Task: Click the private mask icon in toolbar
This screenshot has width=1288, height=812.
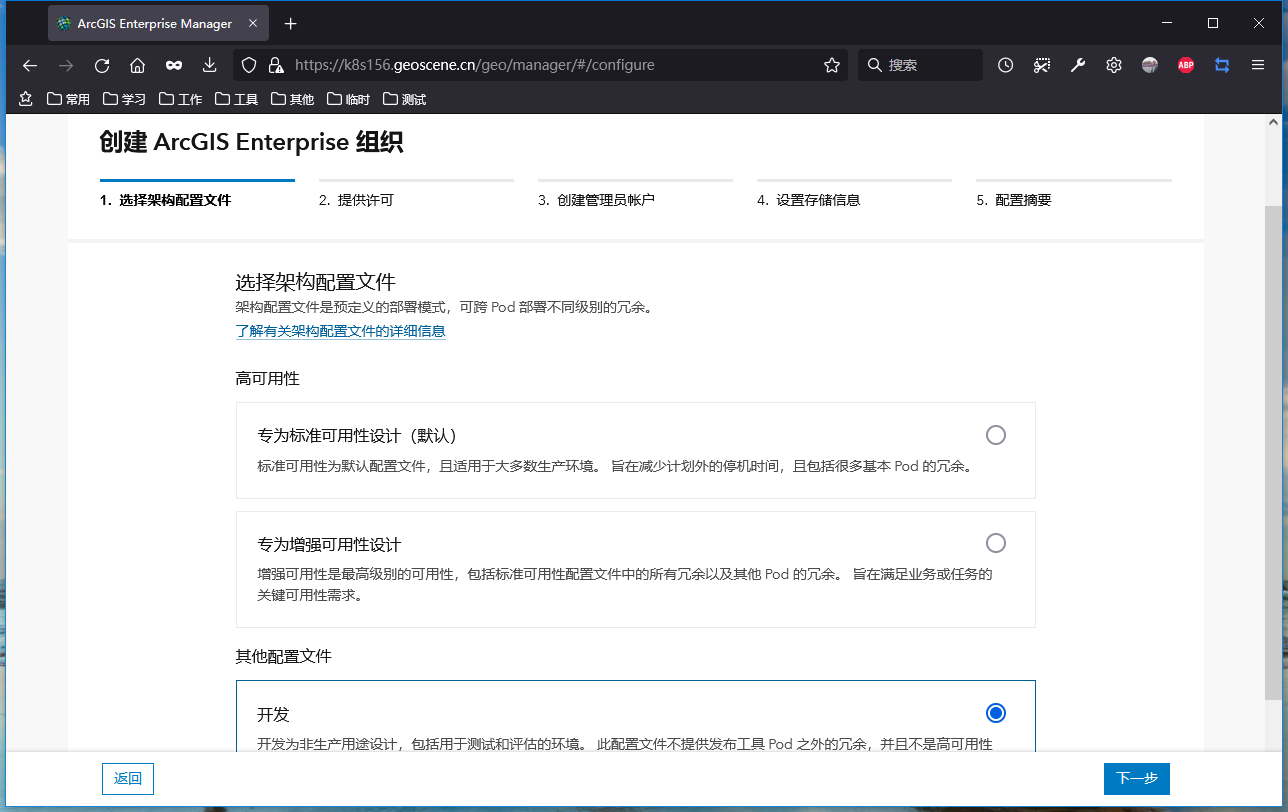Action: (x=174, y=65)
